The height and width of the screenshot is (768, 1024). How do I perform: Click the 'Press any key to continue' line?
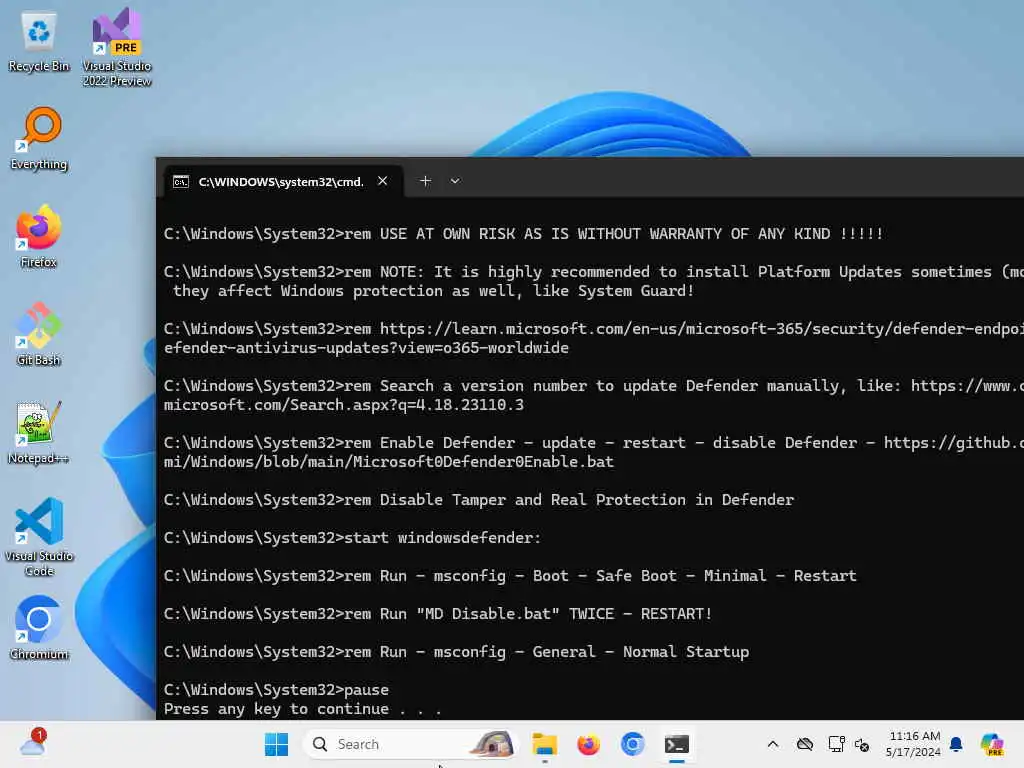302,709
